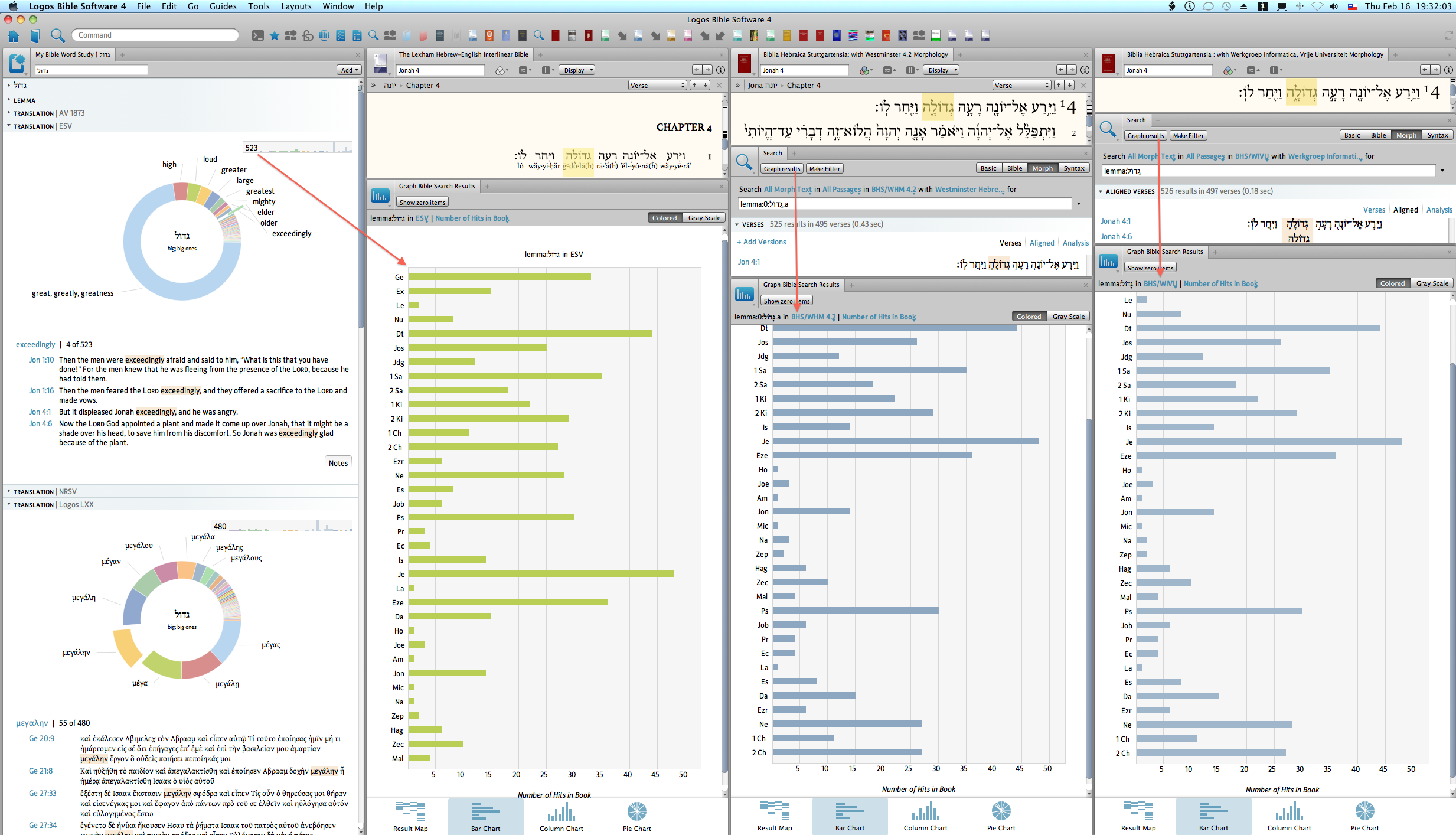Open the Guides menu
Screen dimensions: 1456x835
[x=223, y=6]
